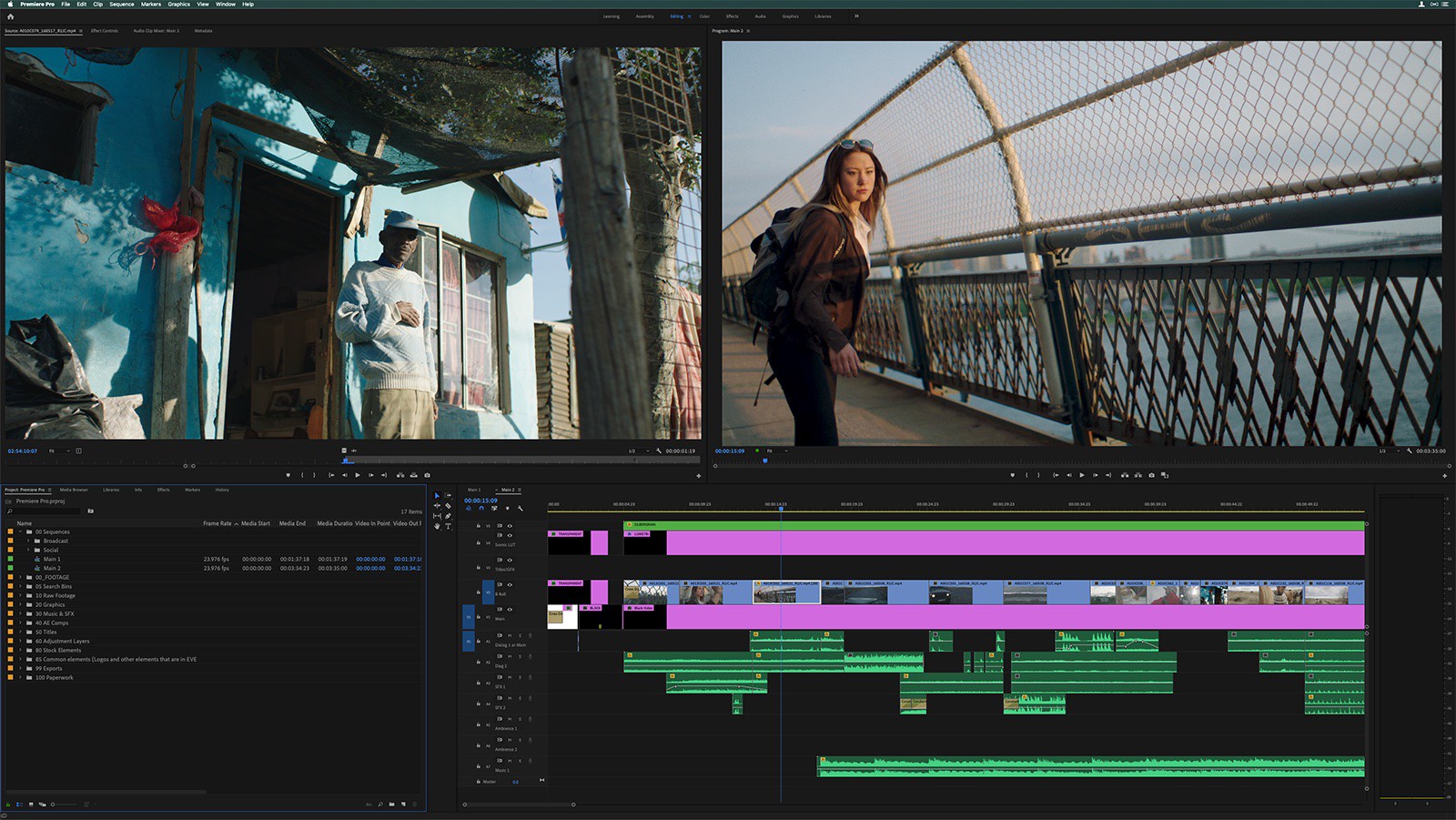Image resolution: width=1456 pixels, height=820 pixels.
Task: Select the Type tool at the tools panel bottom
Action: (x=449, y=526)
